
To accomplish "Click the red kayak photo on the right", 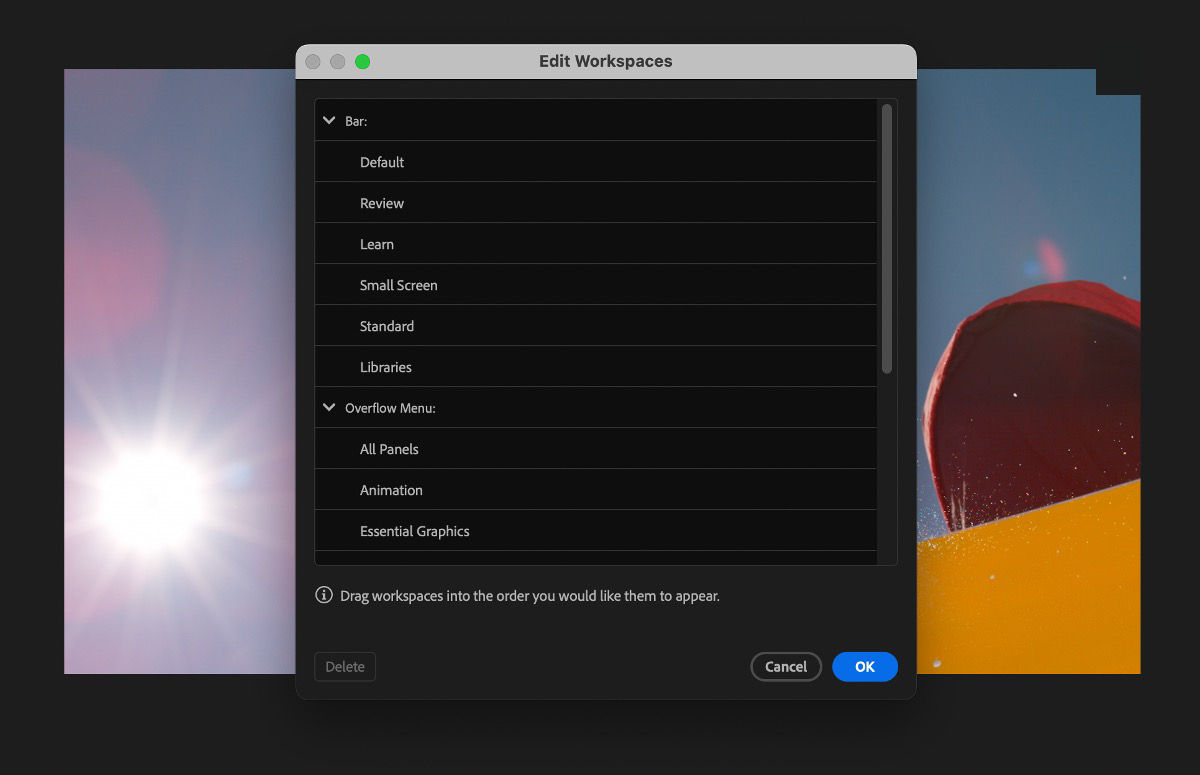I will [1040, 400].
